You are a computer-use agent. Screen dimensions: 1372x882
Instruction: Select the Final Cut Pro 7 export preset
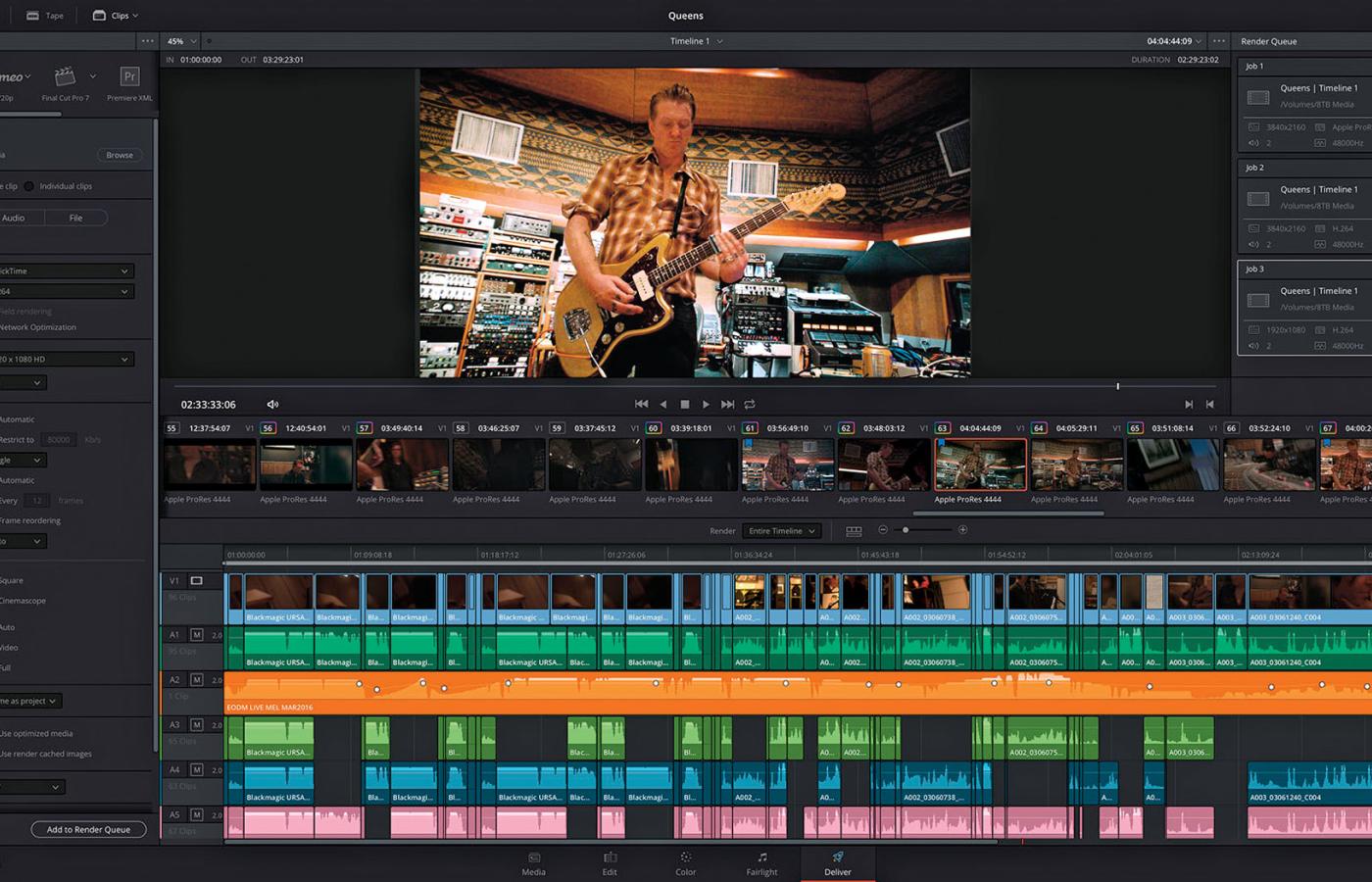tap(65, 77)
